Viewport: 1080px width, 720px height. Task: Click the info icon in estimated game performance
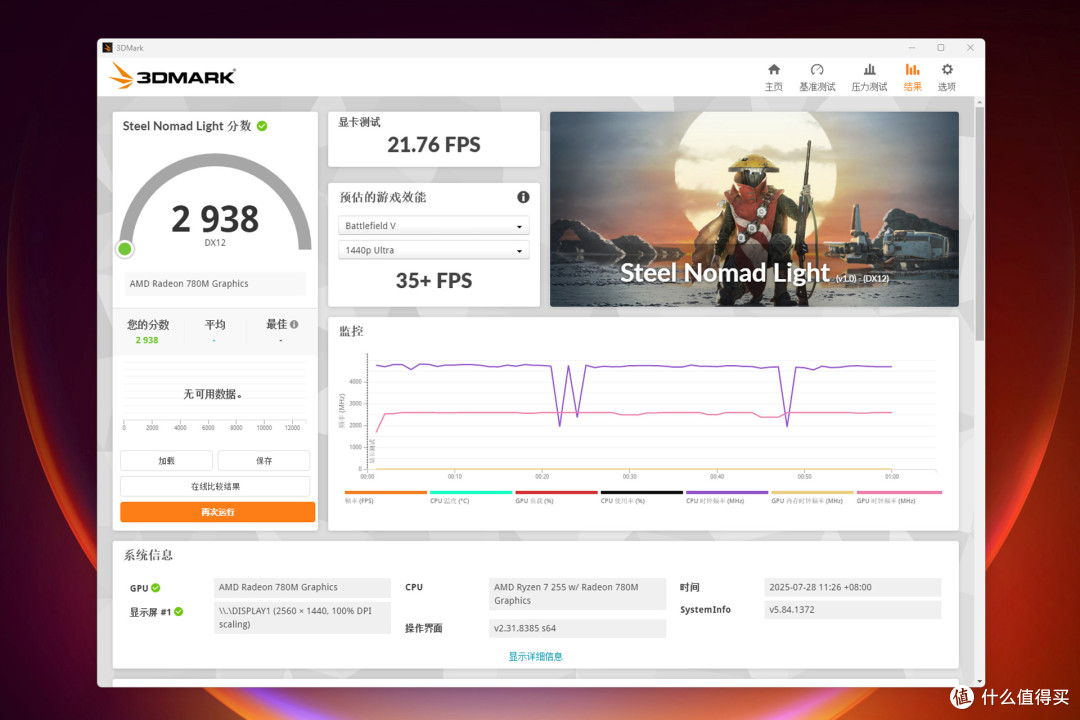(523, 197)
